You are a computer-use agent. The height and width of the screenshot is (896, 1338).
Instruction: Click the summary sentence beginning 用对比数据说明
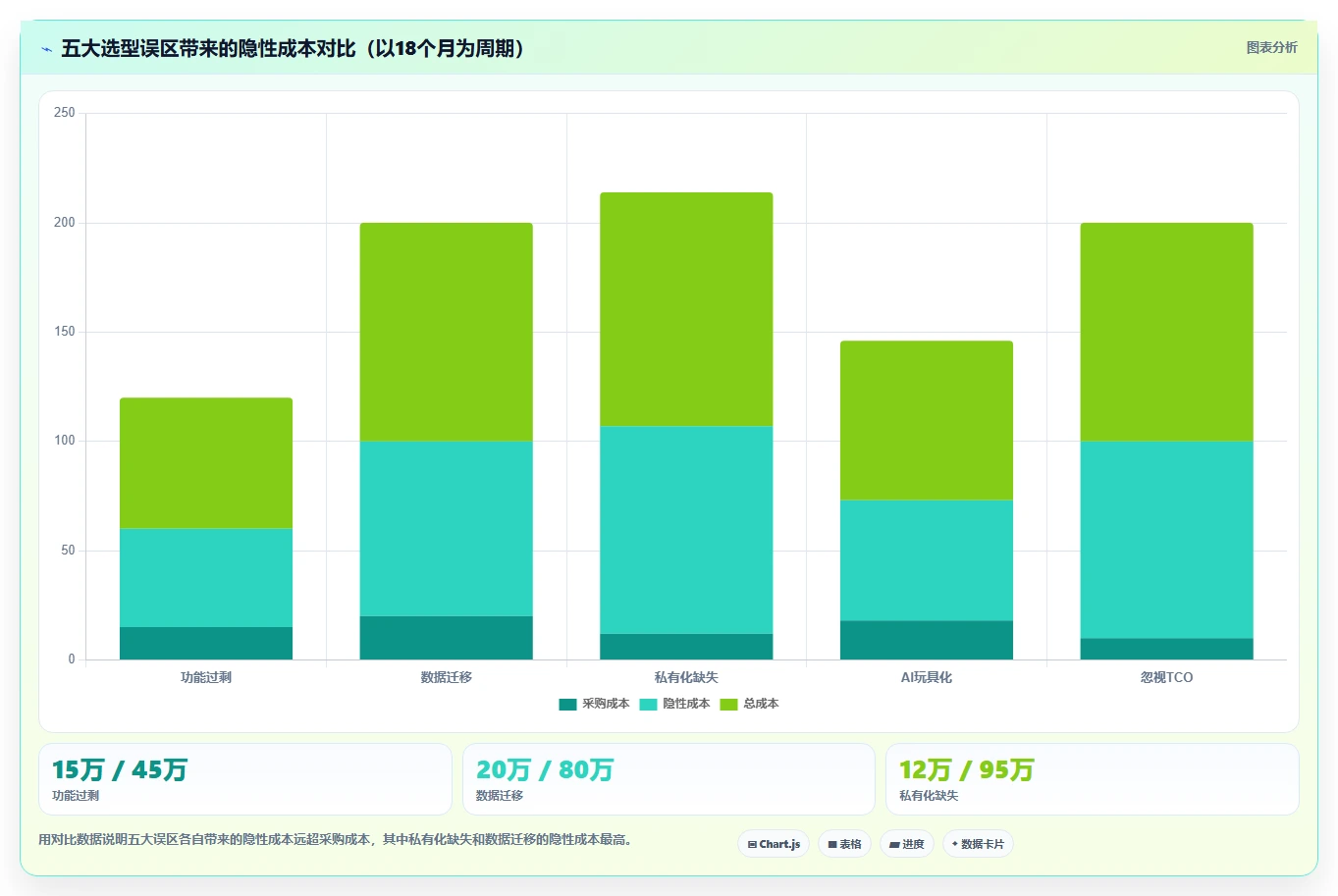[x=338, y=840]
